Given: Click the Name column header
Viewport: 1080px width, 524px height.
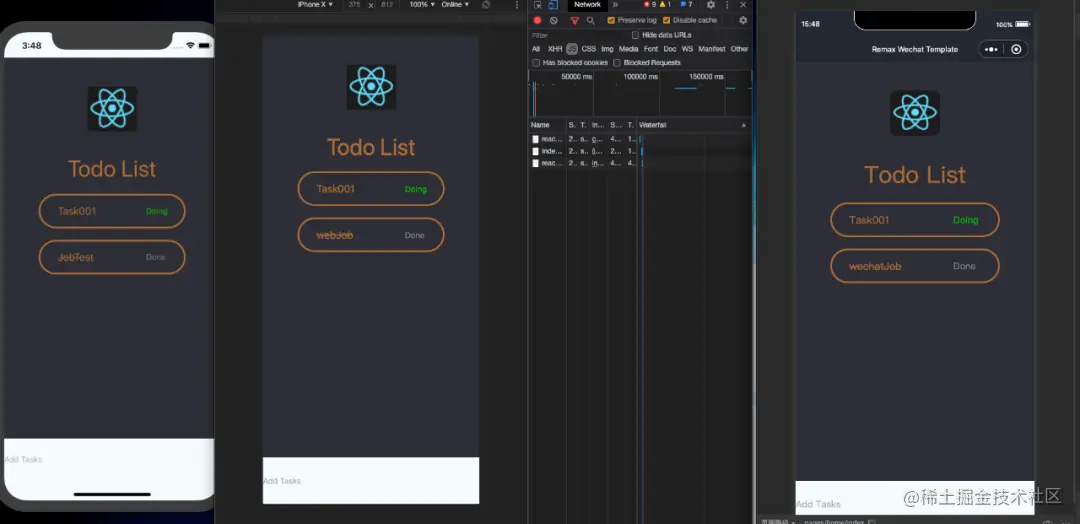Looking at the screenshot, I should [548, 125].
